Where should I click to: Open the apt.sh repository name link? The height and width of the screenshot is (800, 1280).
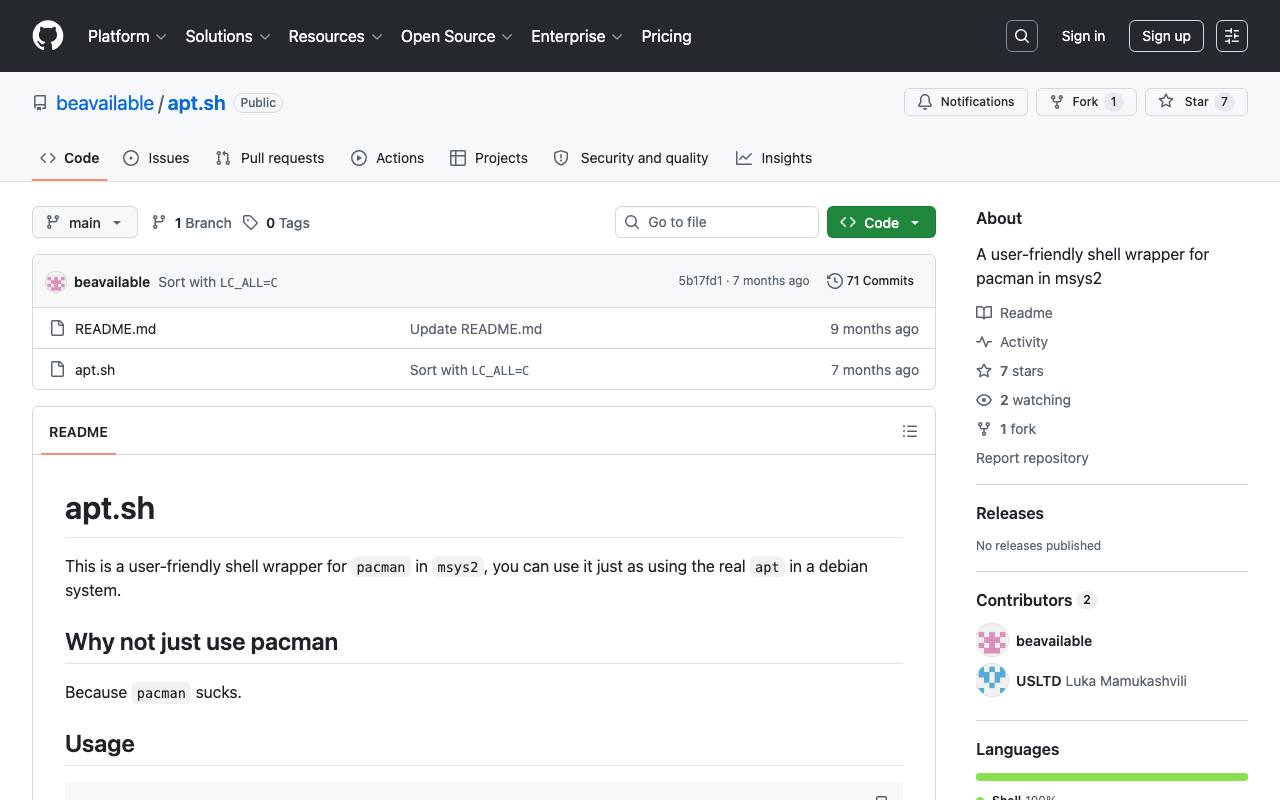[x=196, y=103]
